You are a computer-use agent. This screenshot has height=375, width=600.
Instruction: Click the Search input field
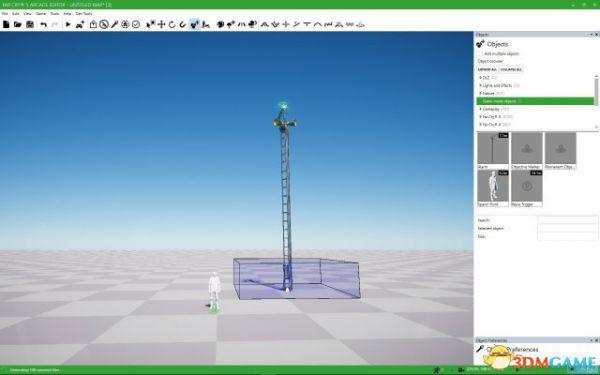pyautogui.click(x=567, y=220)
